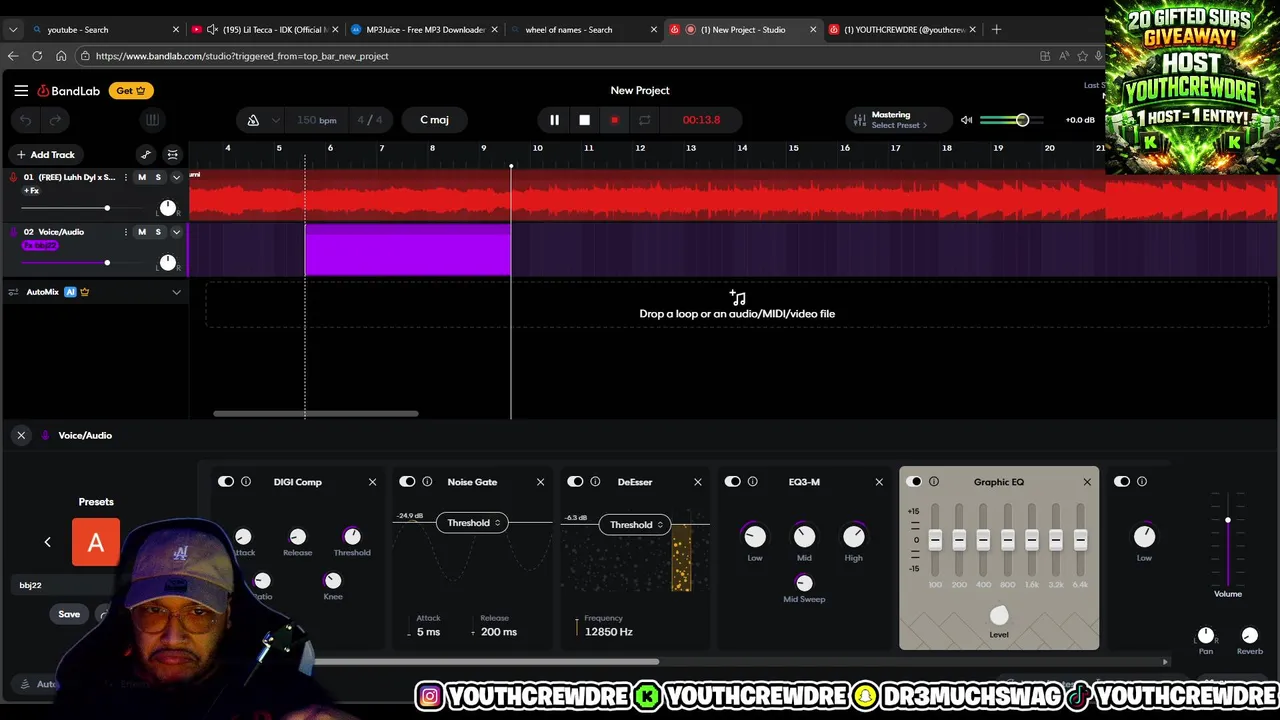
Task: Open options menu for track 01
Action: click(x=126, y=177)
